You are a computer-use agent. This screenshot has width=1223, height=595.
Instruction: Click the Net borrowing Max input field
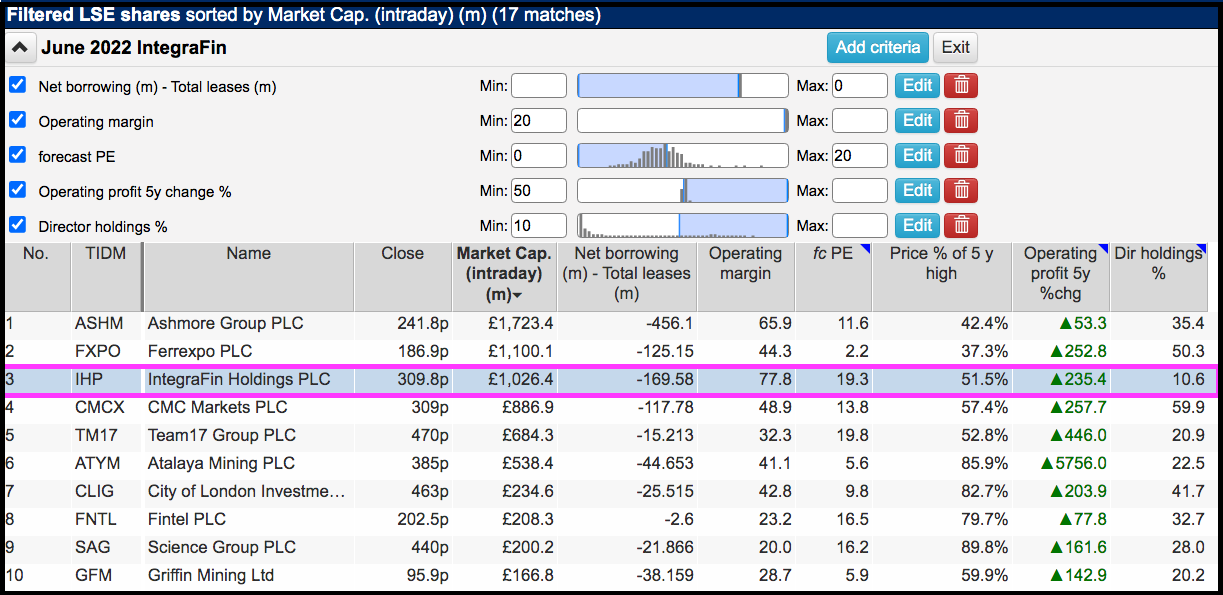[860, 86]
